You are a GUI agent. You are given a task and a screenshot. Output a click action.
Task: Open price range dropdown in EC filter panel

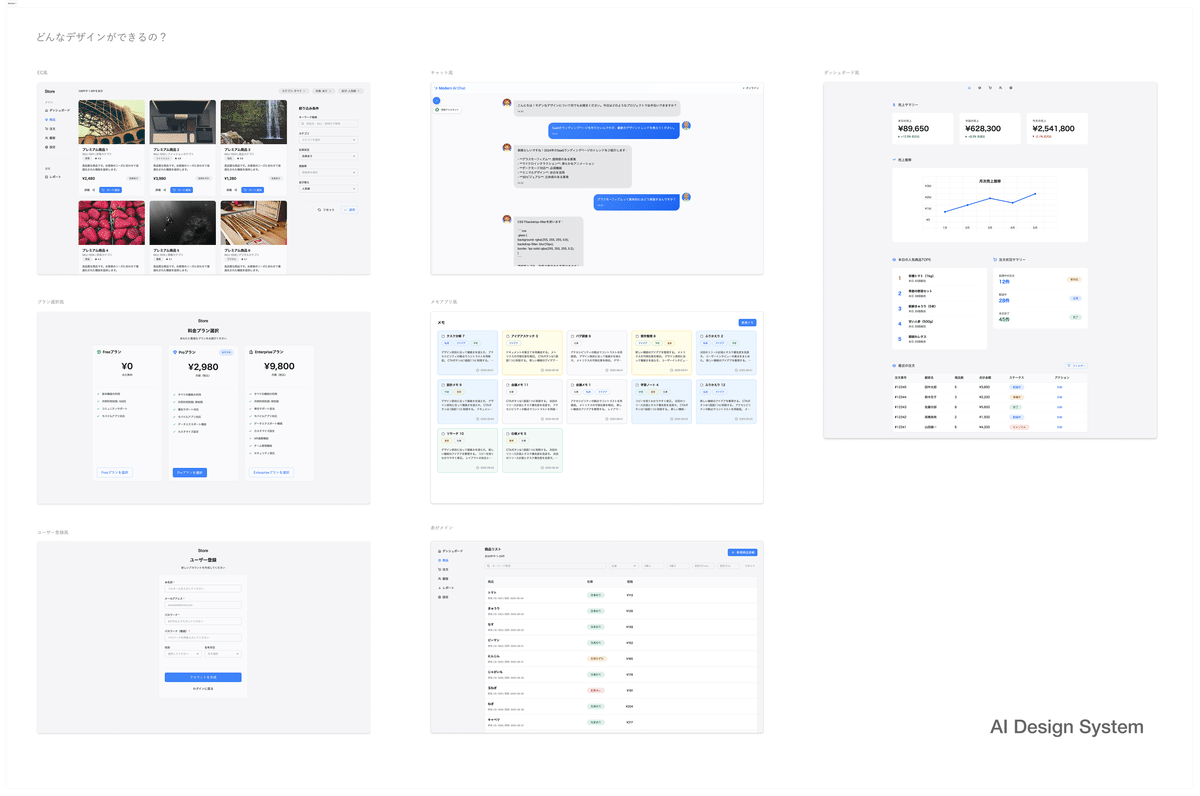point(328,172)
